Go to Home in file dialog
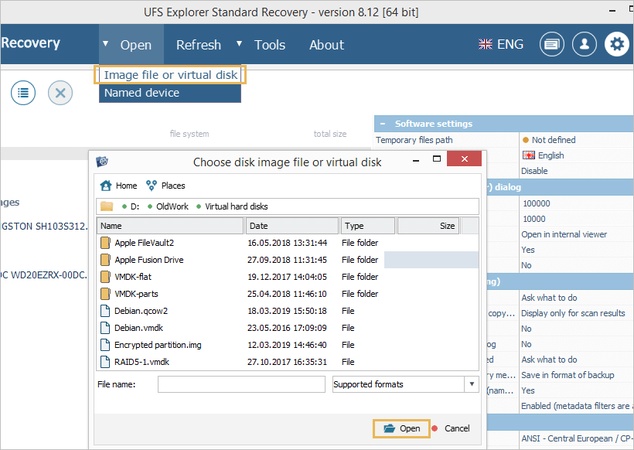Screen dimensions: 634x450 pyautogui.click(x=119, y=186)
